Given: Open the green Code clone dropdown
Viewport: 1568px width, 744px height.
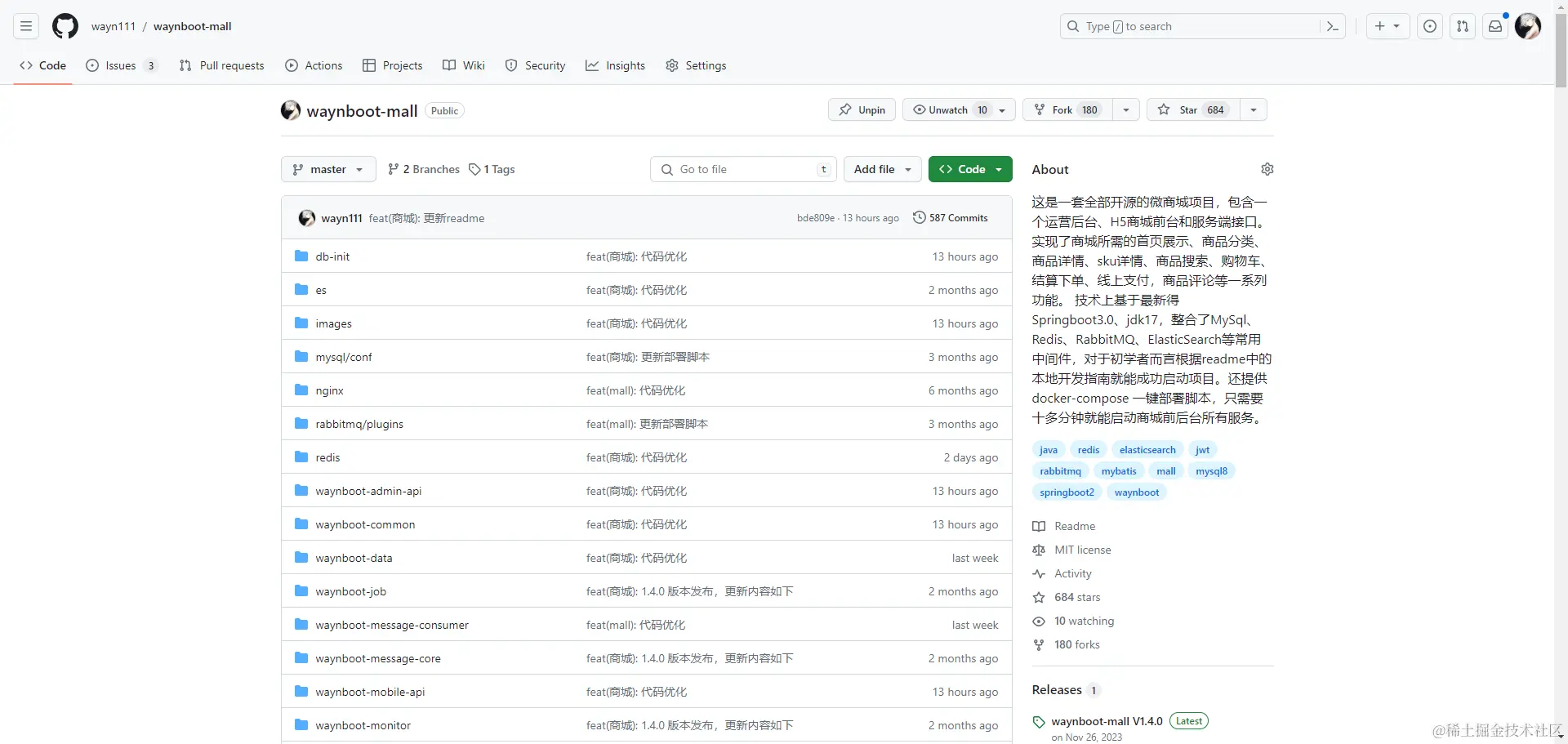Looking at the screenshot, I should 970,169.
